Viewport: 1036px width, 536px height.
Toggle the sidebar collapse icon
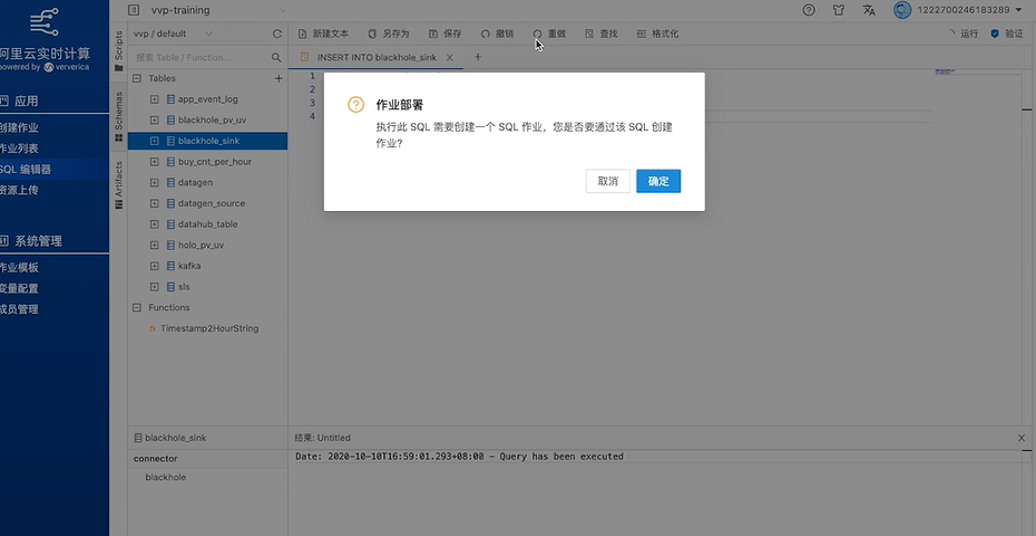pyautogui.click(x=133, y=10)
